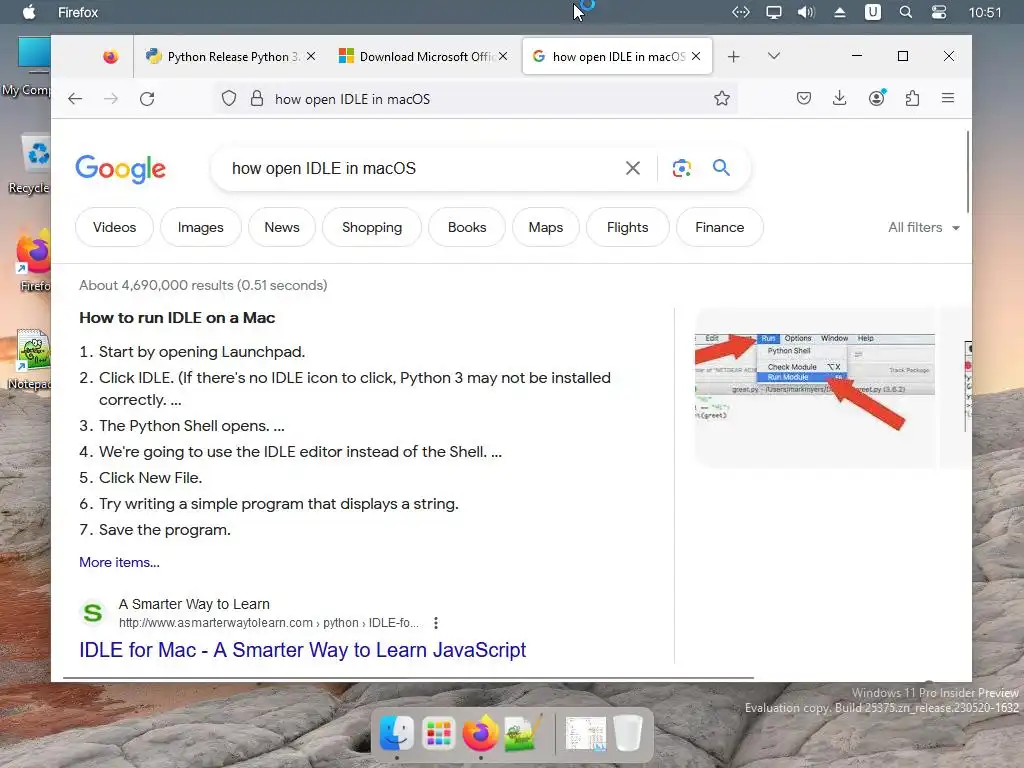Click the Google search magnifier button
The image size is (1024, 768).
721,168
